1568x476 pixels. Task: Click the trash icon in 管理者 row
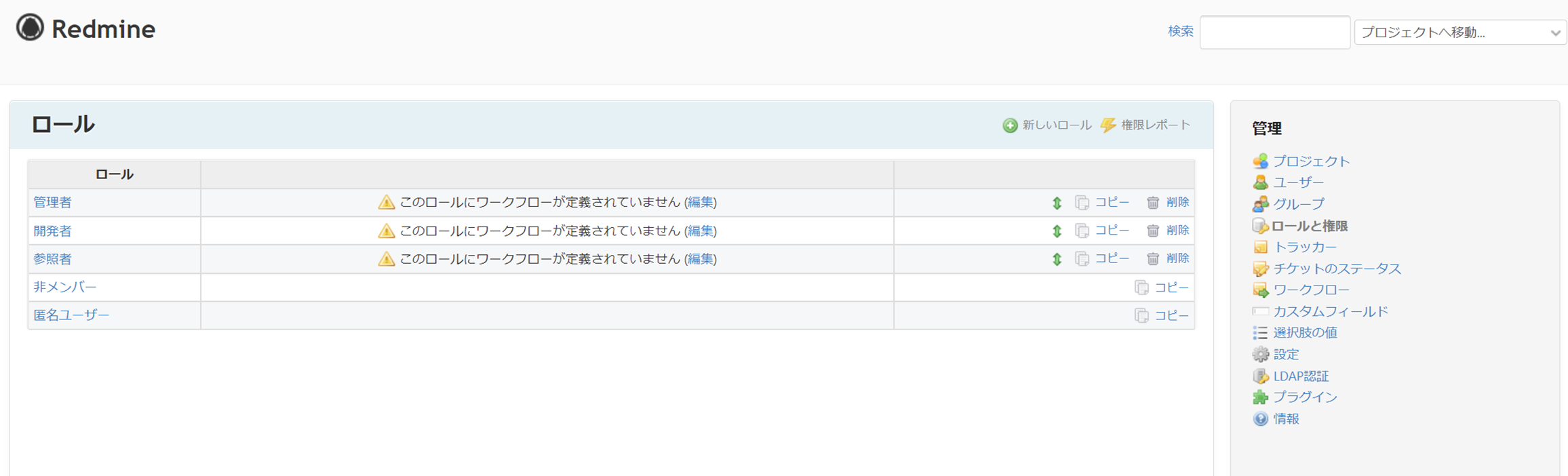(1153, 203)
